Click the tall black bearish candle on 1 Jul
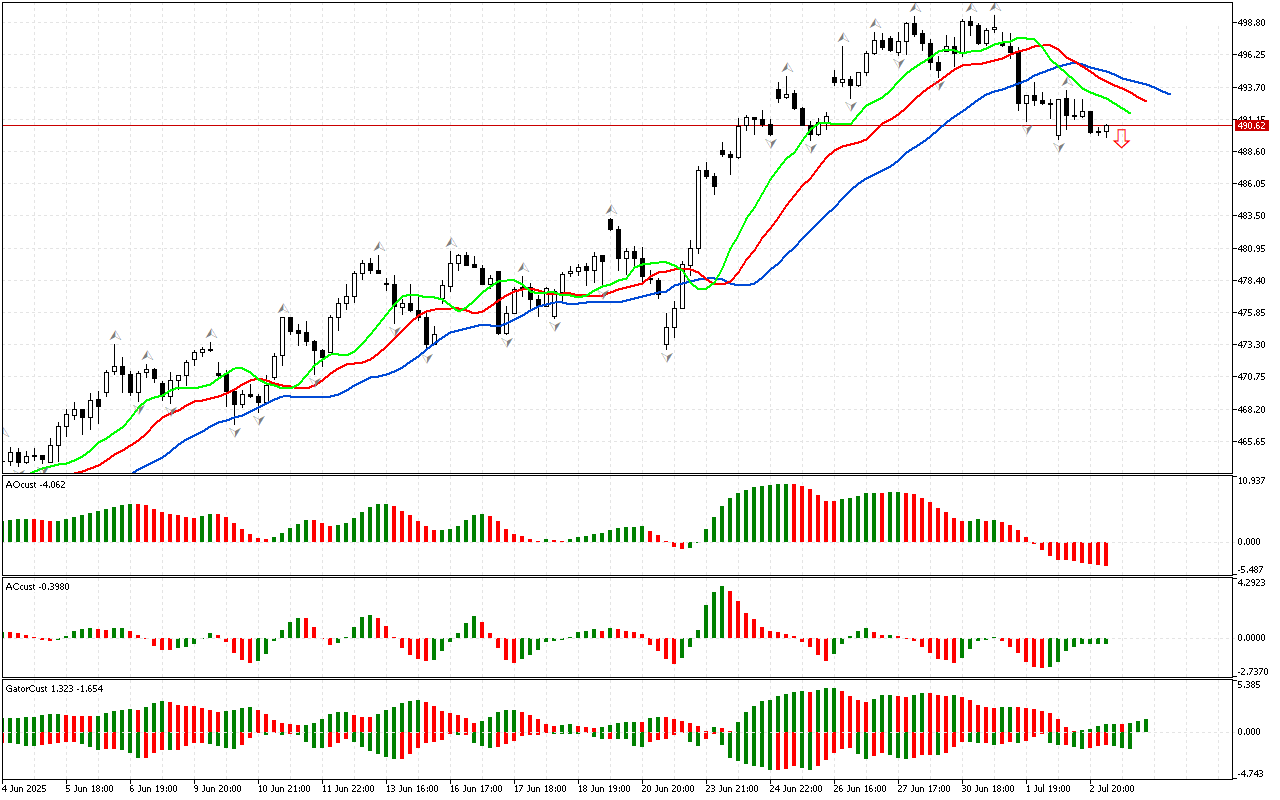Image resolution: width=1280 pixels, height=800 pixels. (1018, 76)
